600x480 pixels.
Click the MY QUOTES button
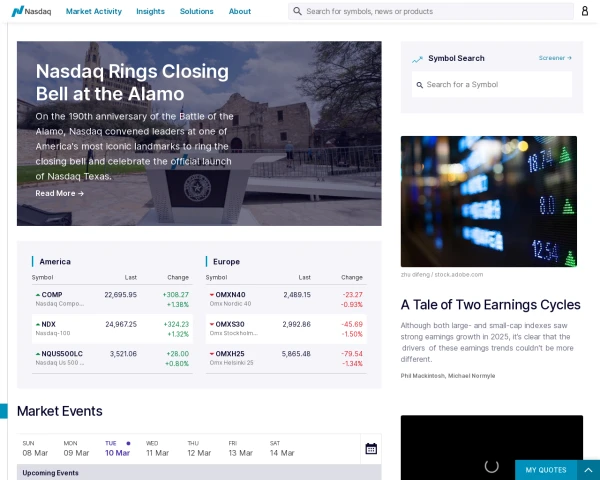click(x=546, y=470)
